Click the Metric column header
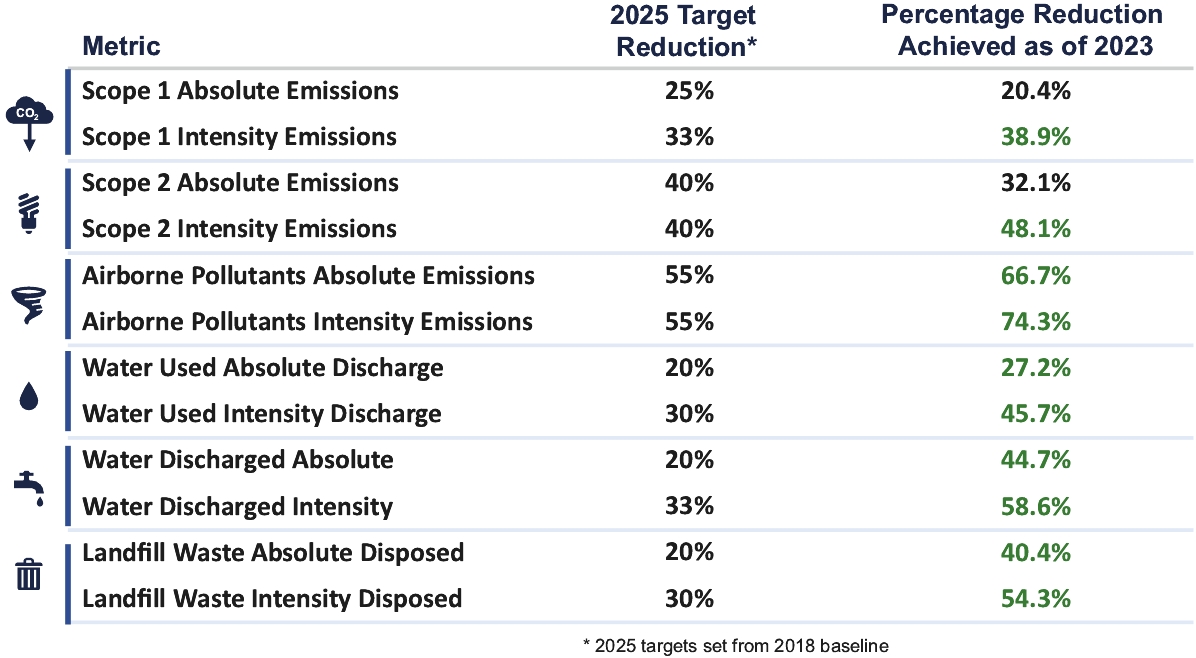Image resolution: width=1196 pixels, height=658 pixels. [121, 46]
